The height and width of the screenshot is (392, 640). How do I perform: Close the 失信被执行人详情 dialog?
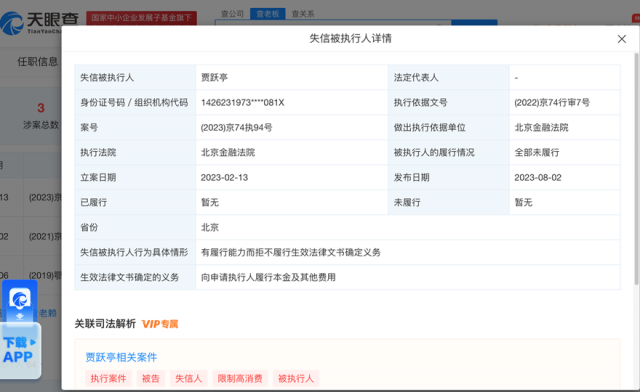621,39
